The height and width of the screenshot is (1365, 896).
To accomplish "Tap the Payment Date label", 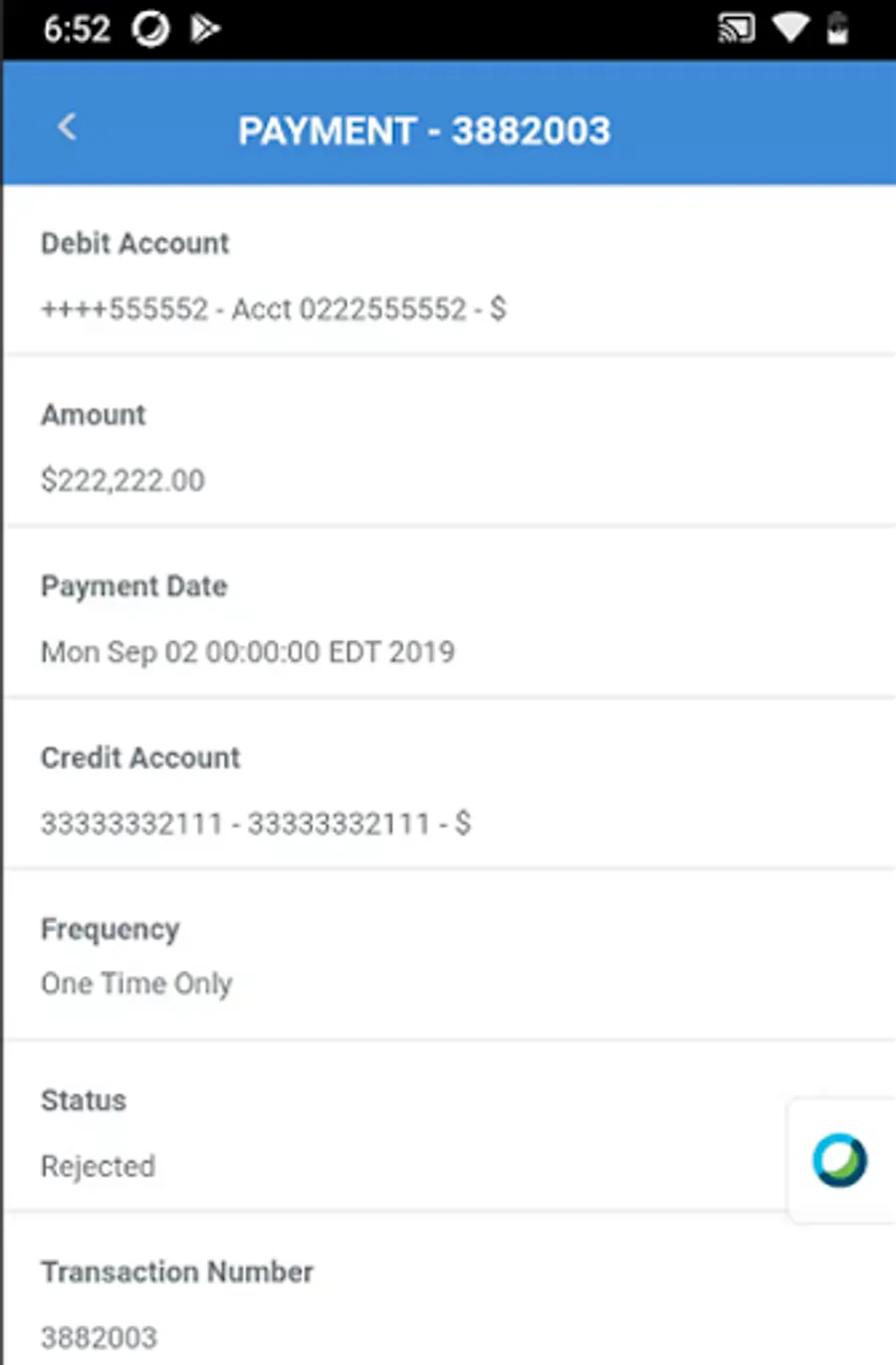I will tap(134, 586).
